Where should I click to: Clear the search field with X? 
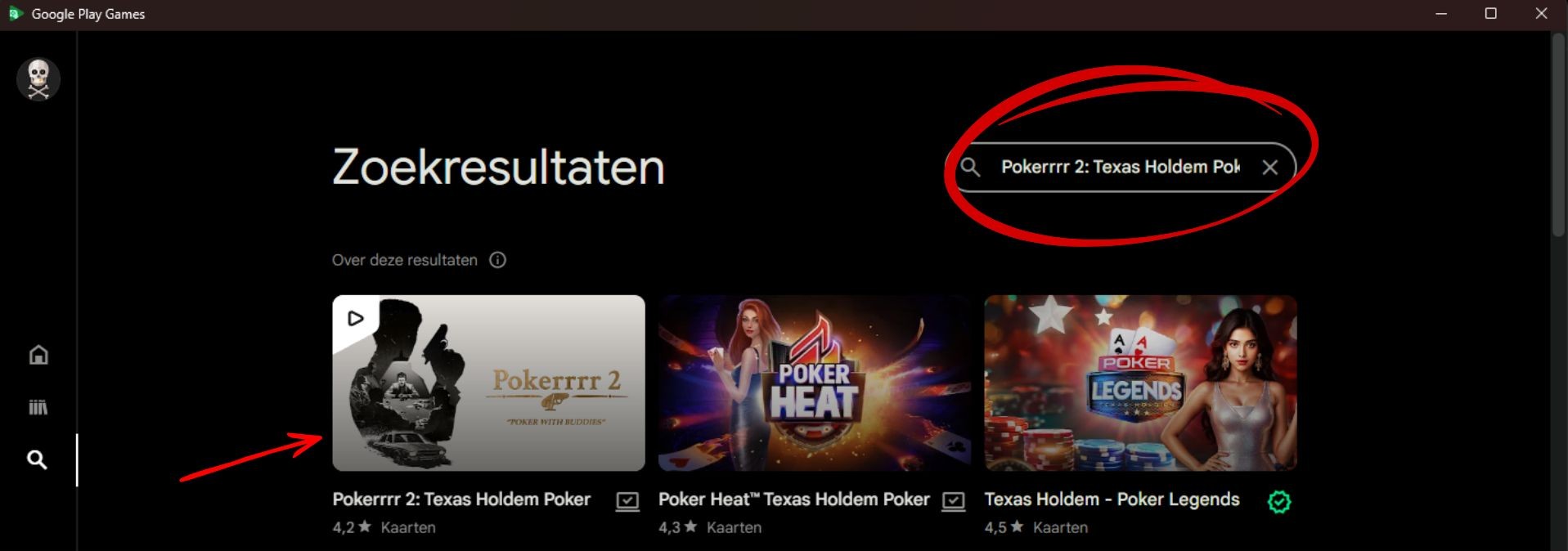[x=1269, y=168]
